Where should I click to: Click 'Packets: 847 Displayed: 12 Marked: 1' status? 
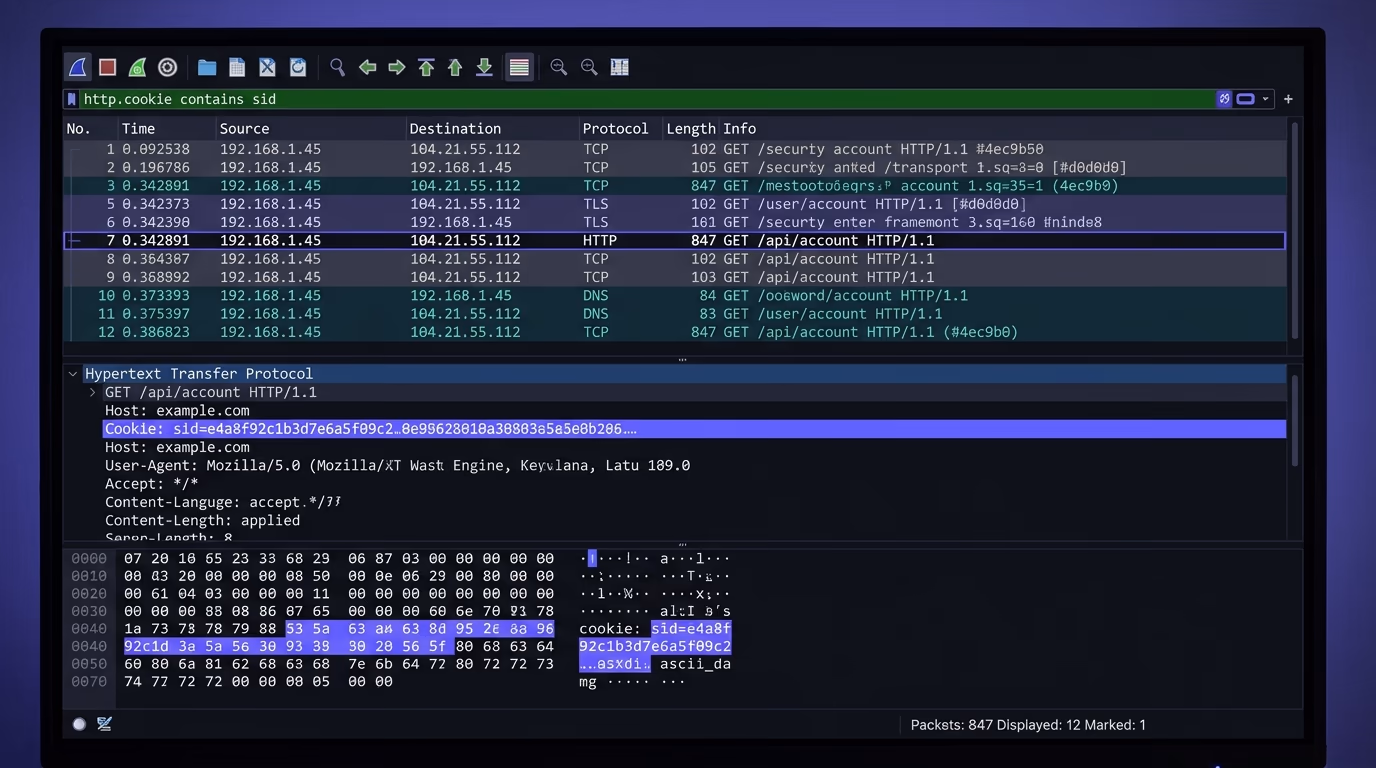1028,725
